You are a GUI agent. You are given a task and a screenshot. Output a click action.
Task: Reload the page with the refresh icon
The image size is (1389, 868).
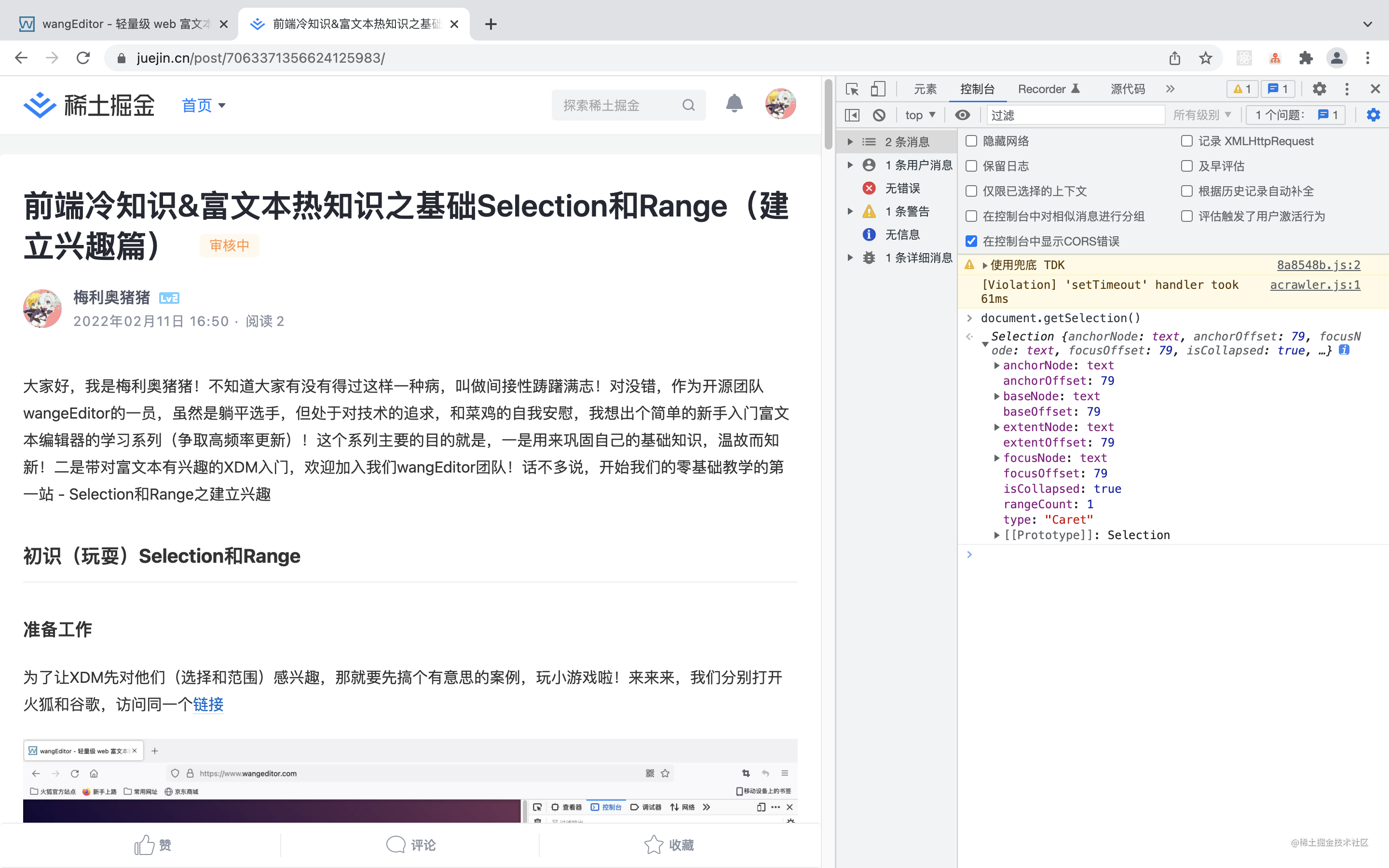pyautogui.click(x=83, y=58)
